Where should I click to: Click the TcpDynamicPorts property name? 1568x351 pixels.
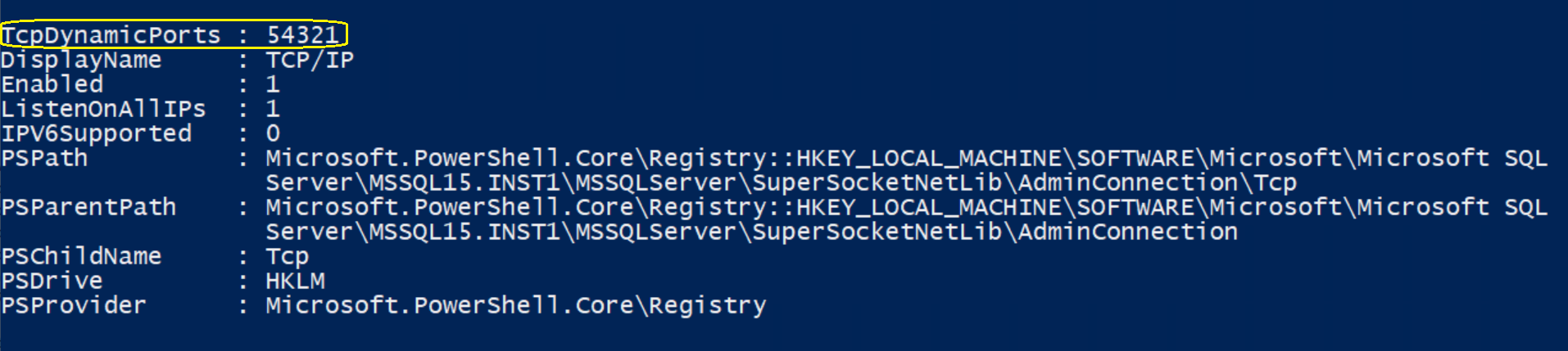(111, 35)
